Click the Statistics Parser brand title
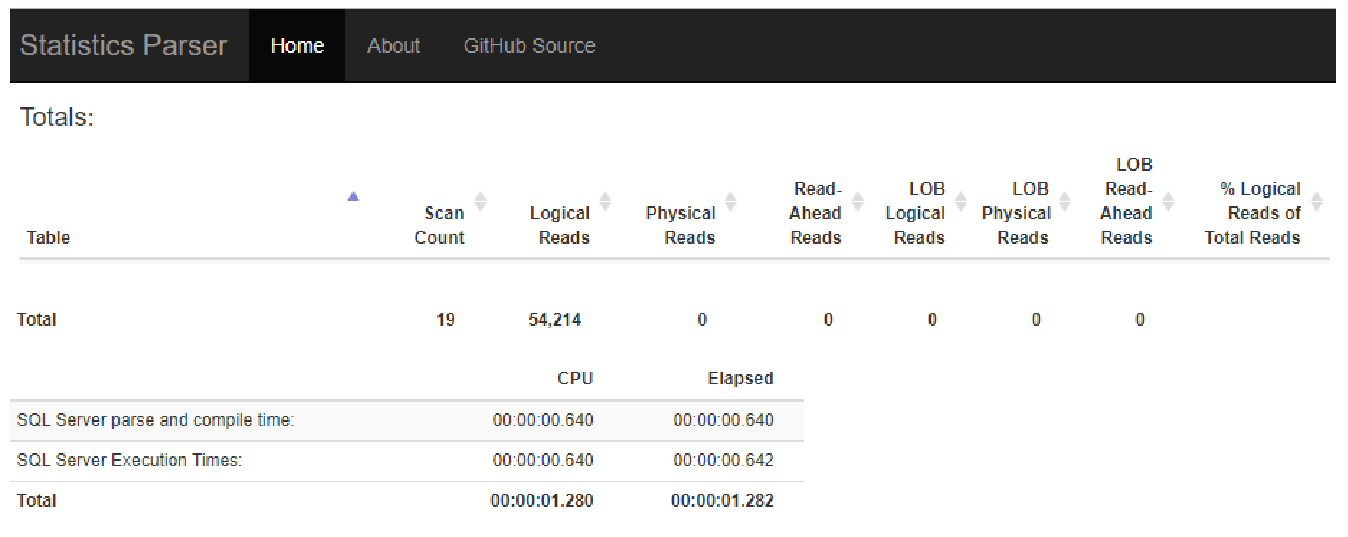The width and height of the screenshot is (1348, 537). pyautogui.click(x=123, y=46)
